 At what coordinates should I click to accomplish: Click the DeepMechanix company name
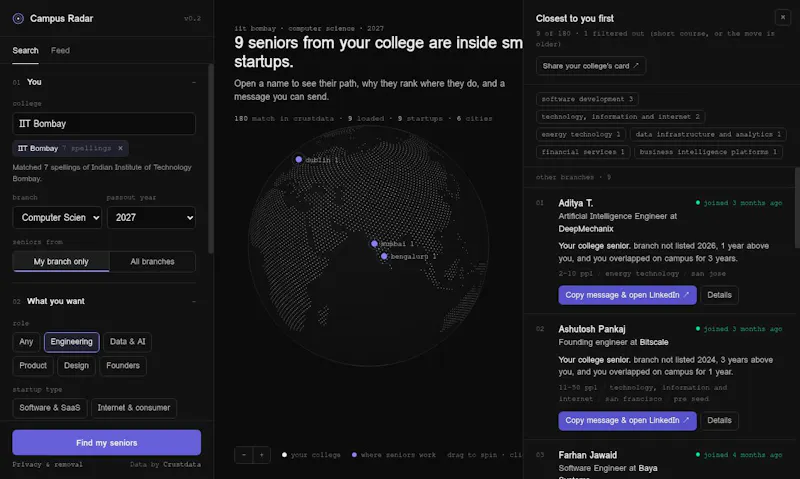click(x=586, y=229)
